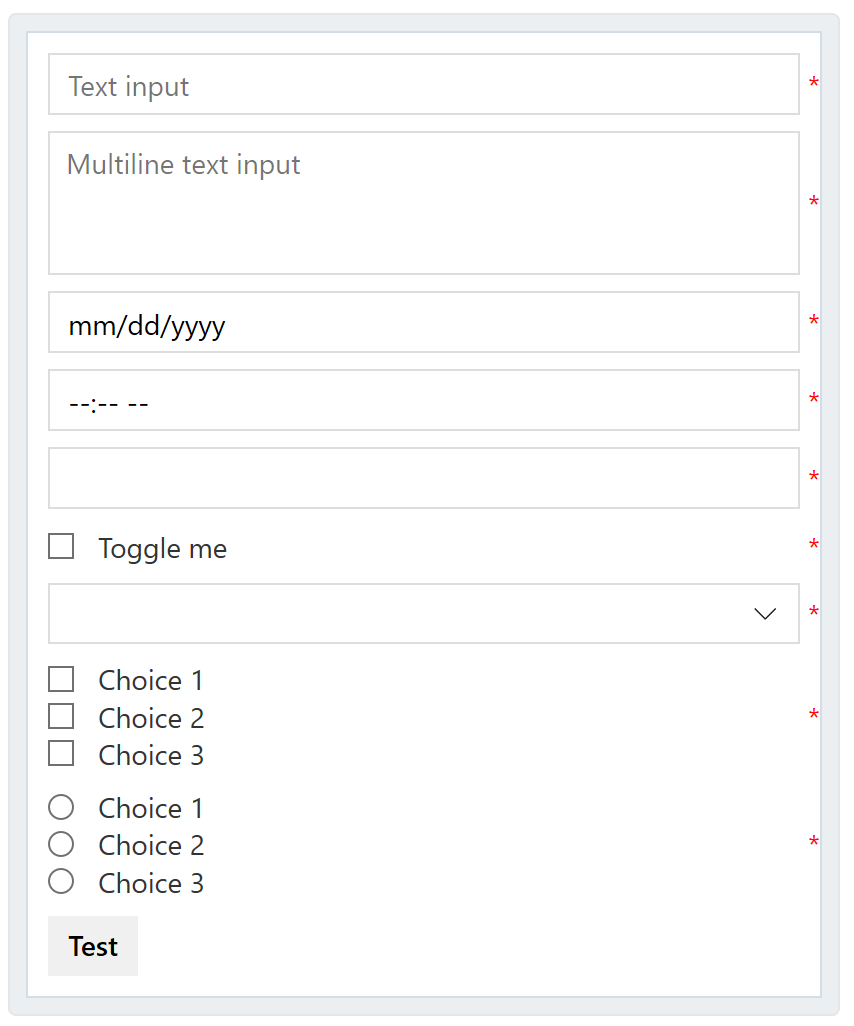The width and height of the screenshot is (854, 1026).
Task: Select the Choice 1 radio button
Action: (x=61, y=806)
